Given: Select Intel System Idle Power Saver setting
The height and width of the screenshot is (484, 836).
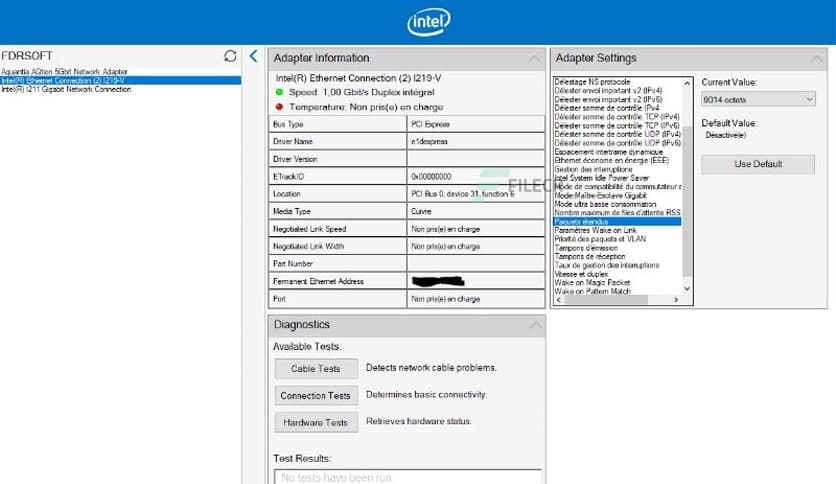Looking at the screenshot, I should 601,178.
